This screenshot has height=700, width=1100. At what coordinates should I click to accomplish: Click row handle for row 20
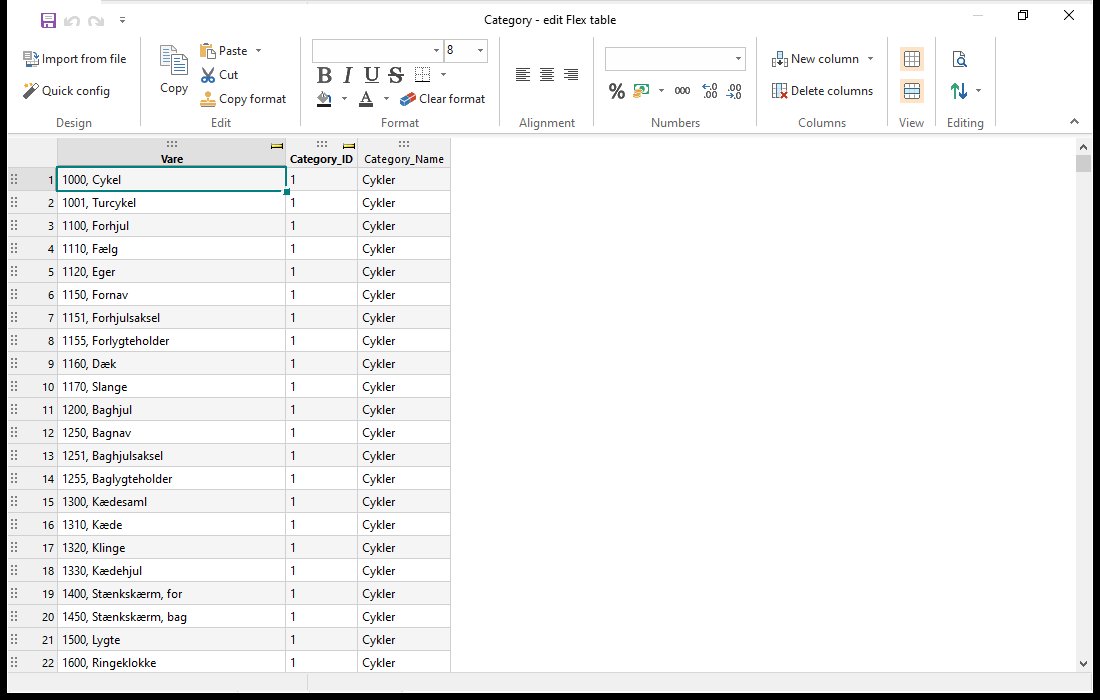click(x=14, y=617)
